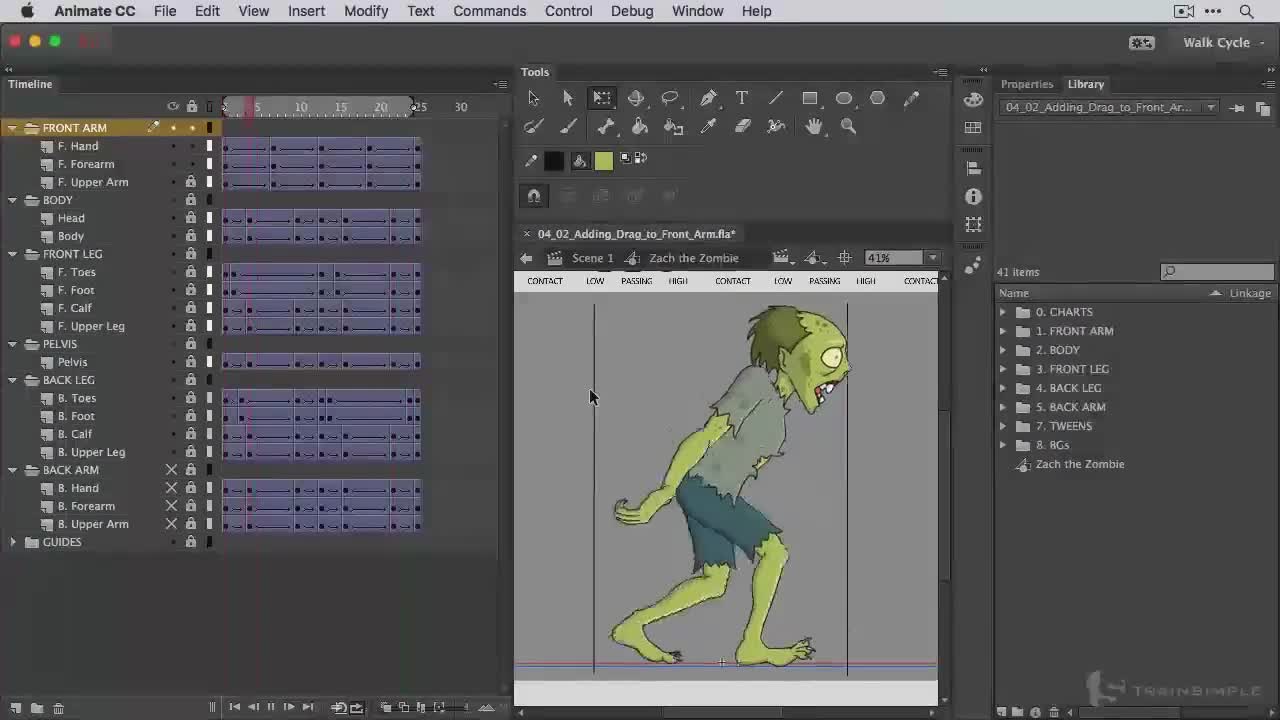Toggle lock on F. Upper Arm layer

click(190, 182)
